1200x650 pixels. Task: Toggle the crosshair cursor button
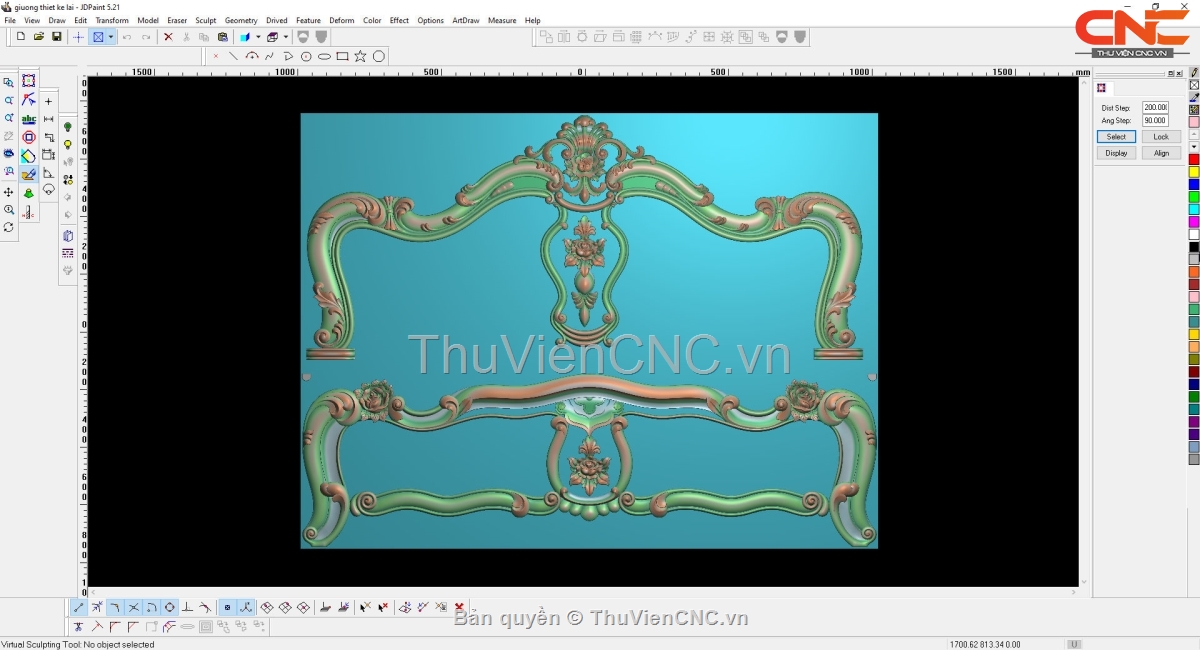point(79,37)
